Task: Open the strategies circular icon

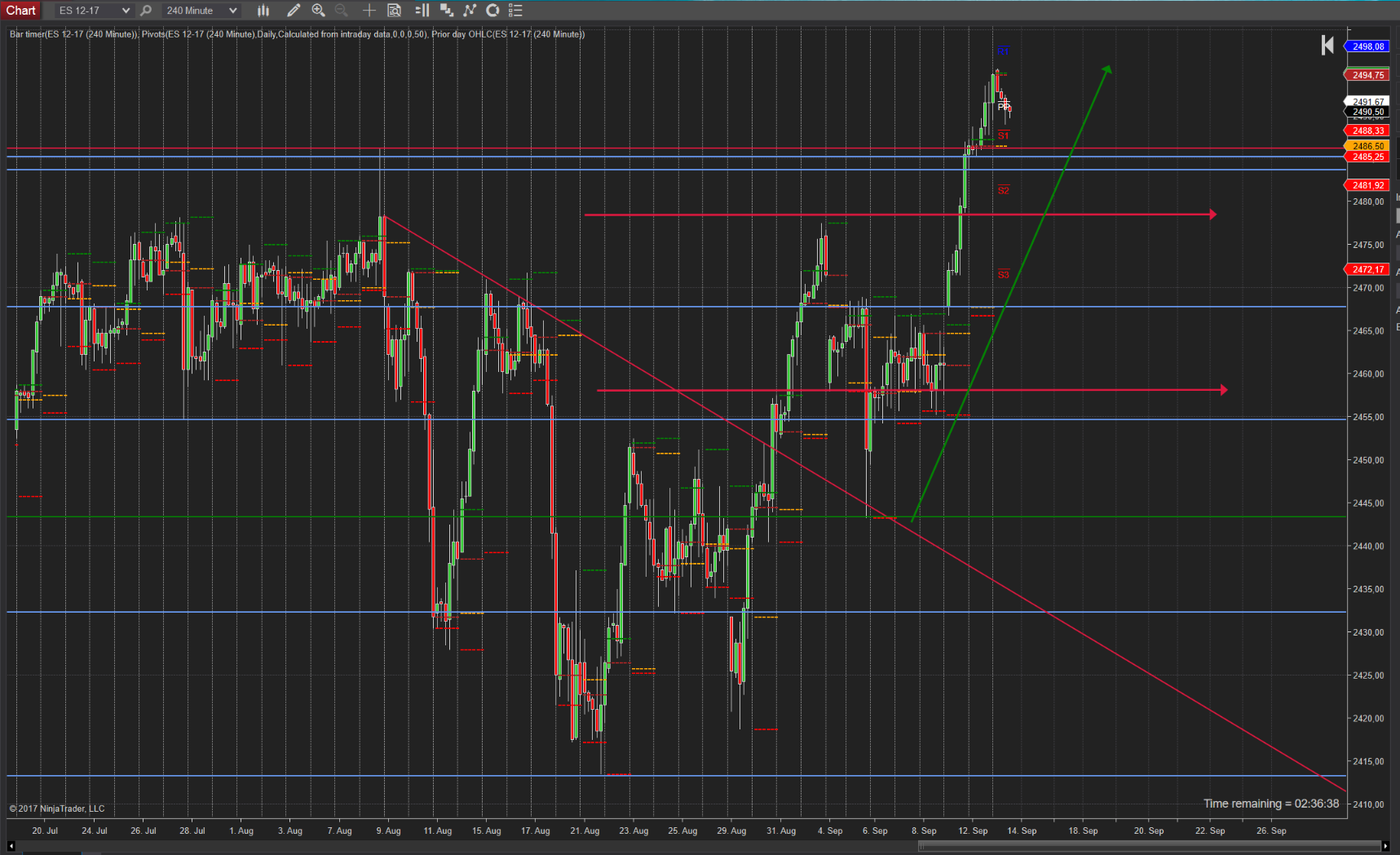Action: tap(492, 11)
